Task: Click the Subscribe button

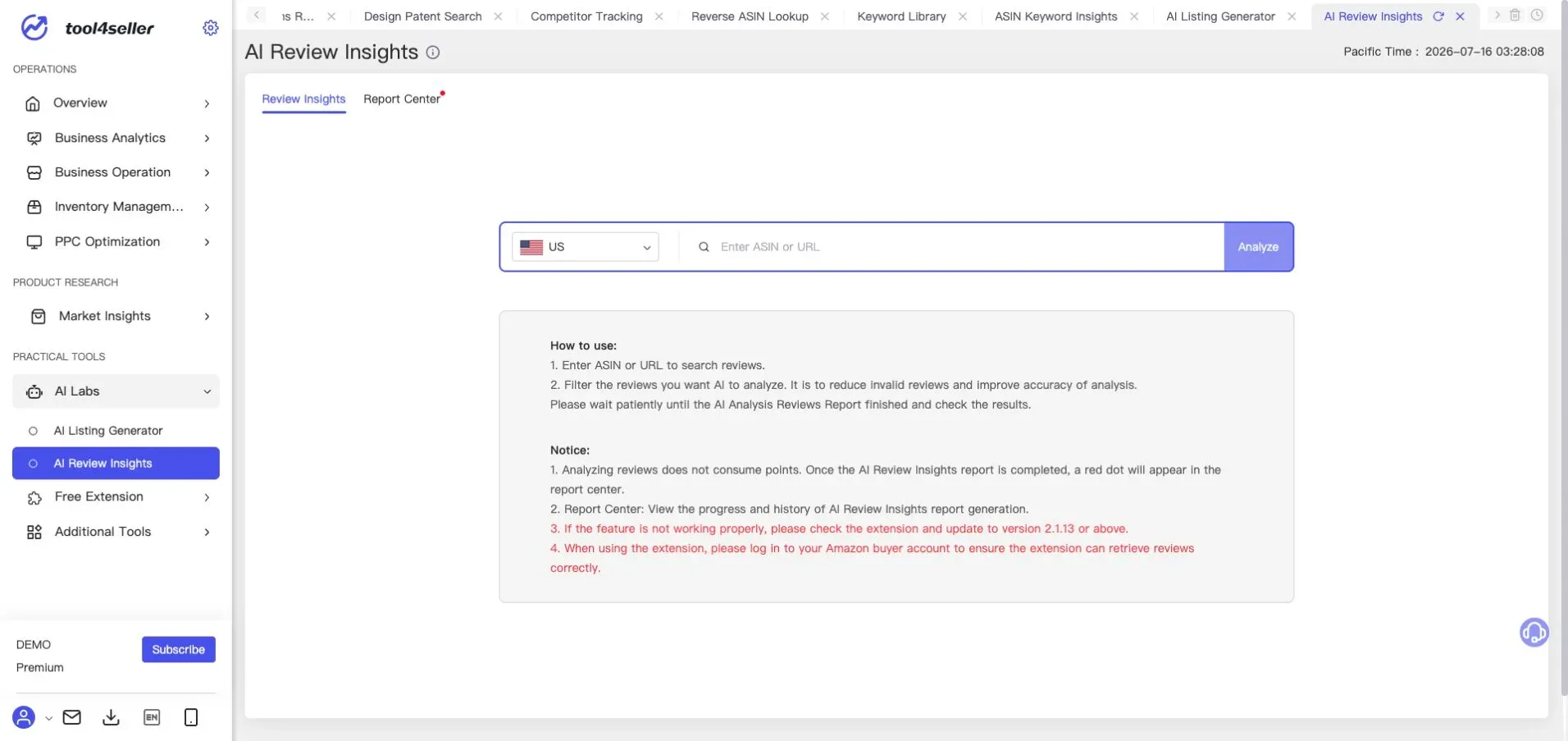Action: [x=179, y=649]
